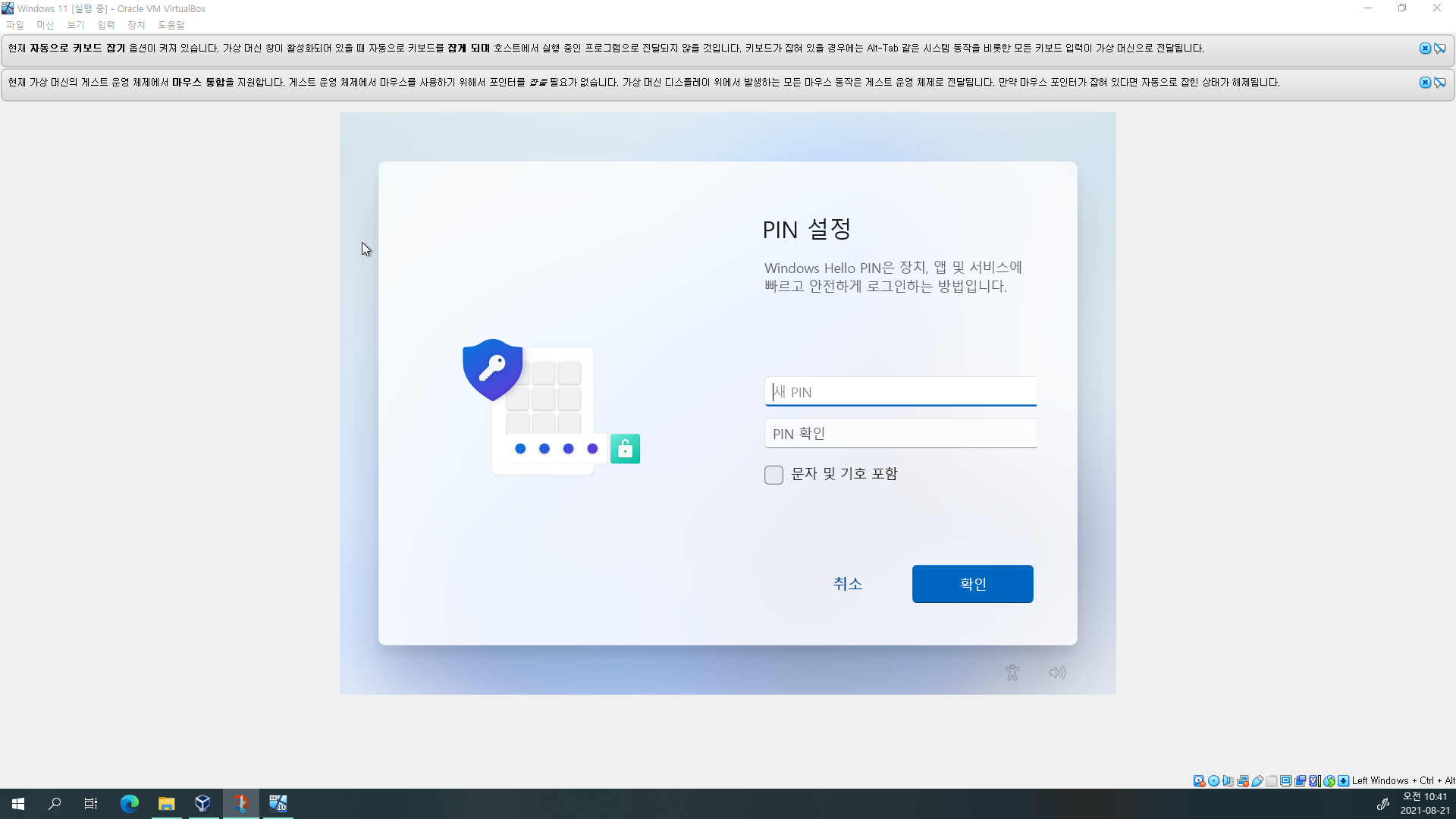The height and width of the screenshot is (819, 1456).
Task: Click the 새 PIN input field
Action: 900,392
